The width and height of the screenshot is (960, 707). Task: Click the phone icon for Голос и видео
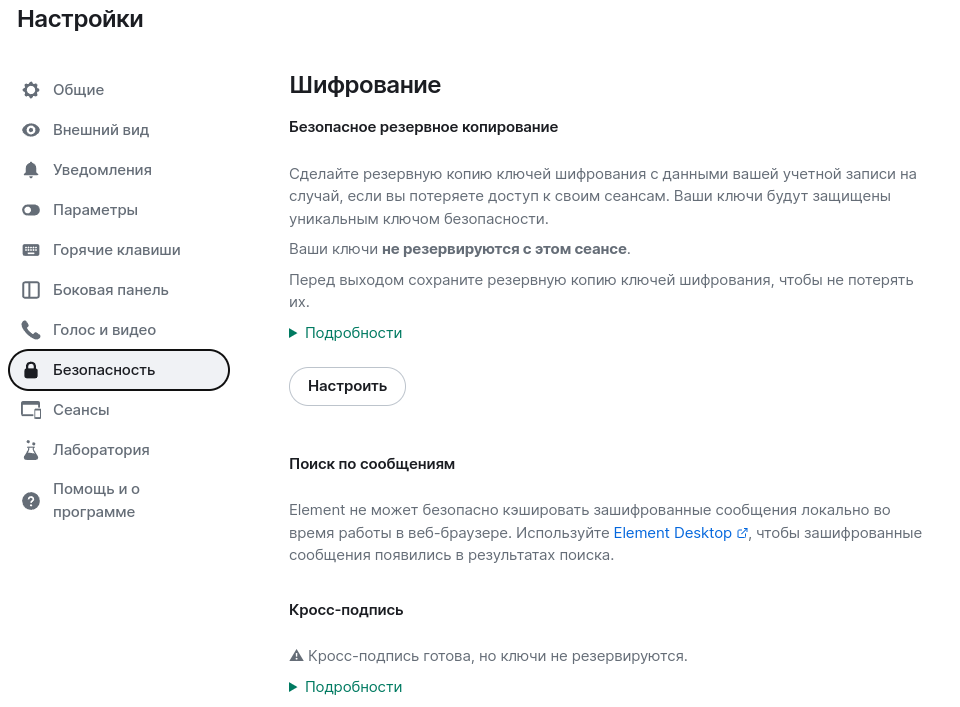(31, 330)
